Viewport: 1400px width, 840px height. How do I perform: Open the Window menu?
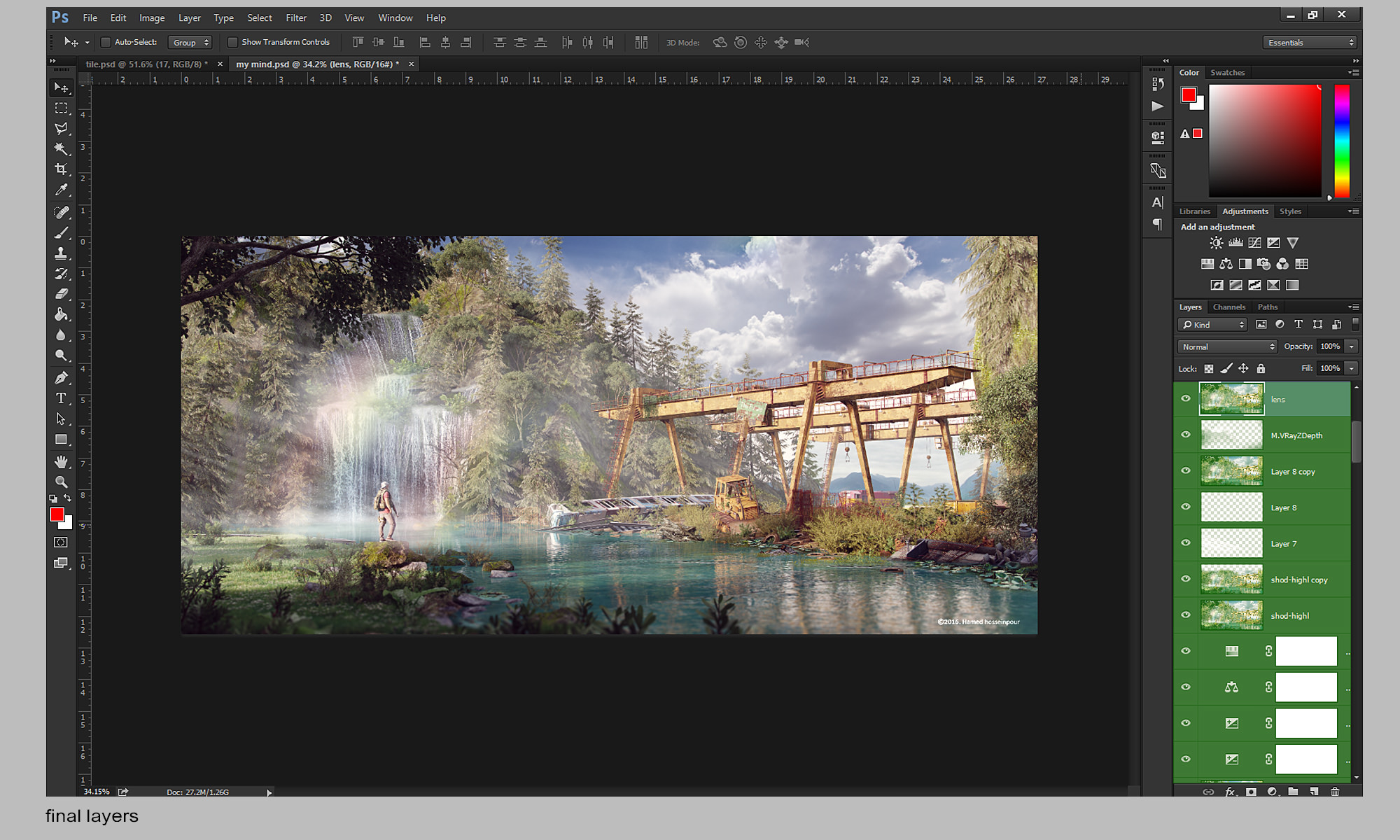[395, 18]
